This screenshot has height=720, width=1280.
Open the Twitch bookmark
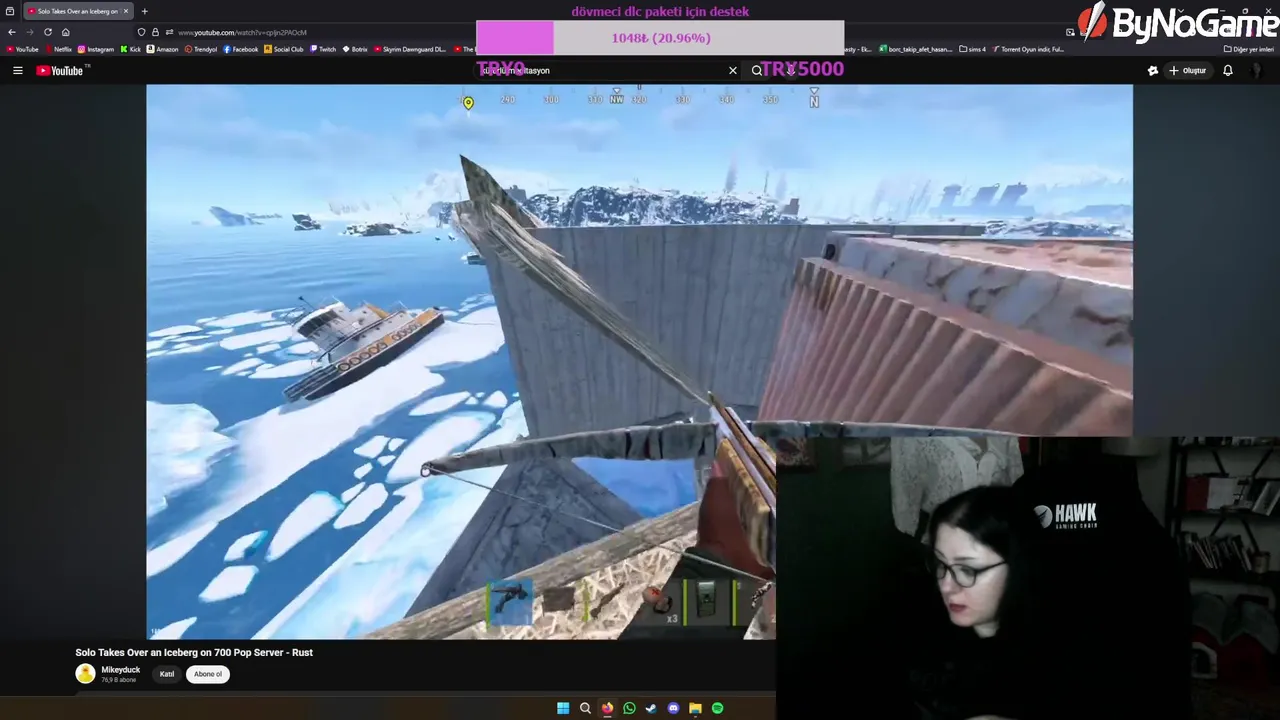point(324,49)
